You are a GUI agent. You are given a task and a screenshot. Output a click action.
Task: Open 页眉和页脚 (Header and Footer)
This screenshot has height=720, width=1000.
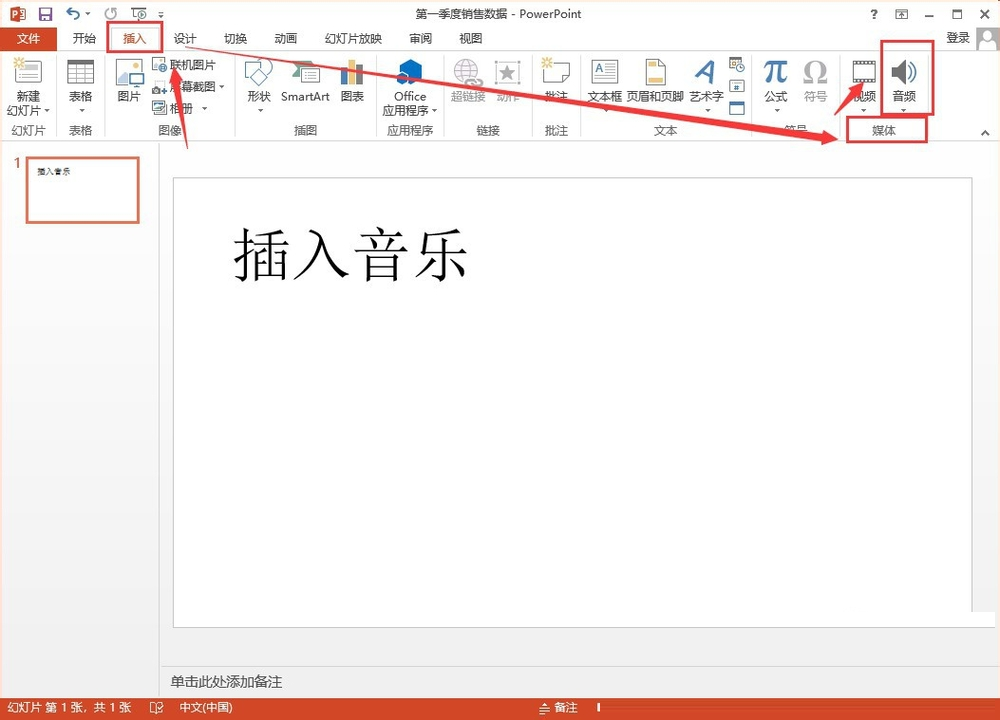[656, 80]
